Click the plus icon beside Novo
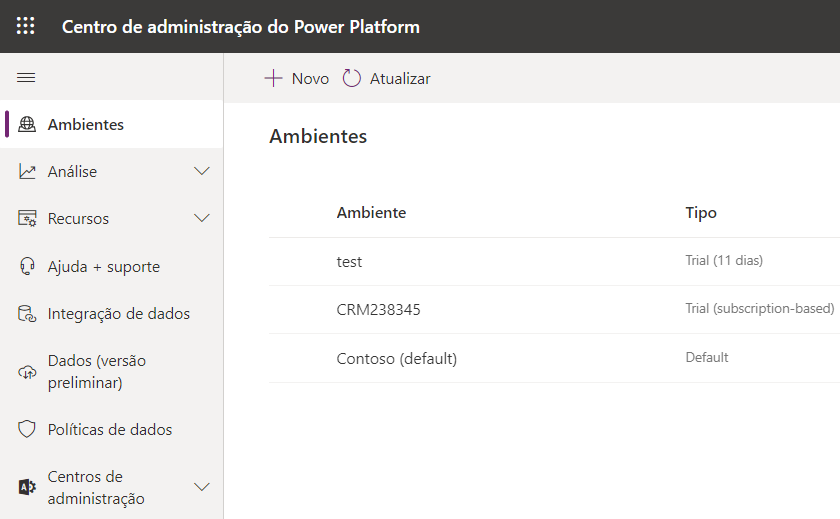840x519 pixels. coord(273,78)
